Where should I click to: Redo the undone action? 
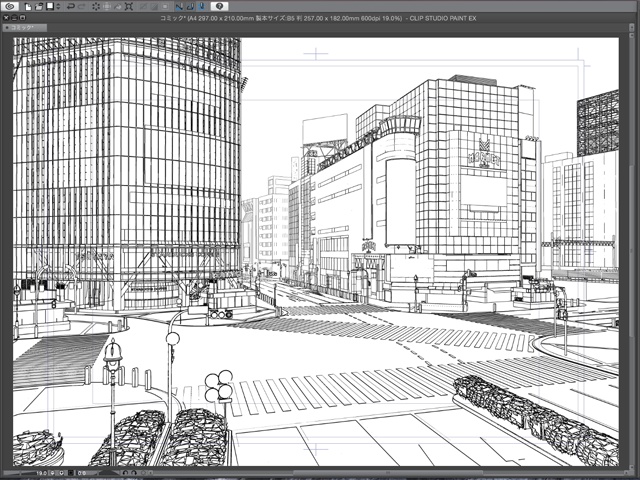tap(82, 7)
